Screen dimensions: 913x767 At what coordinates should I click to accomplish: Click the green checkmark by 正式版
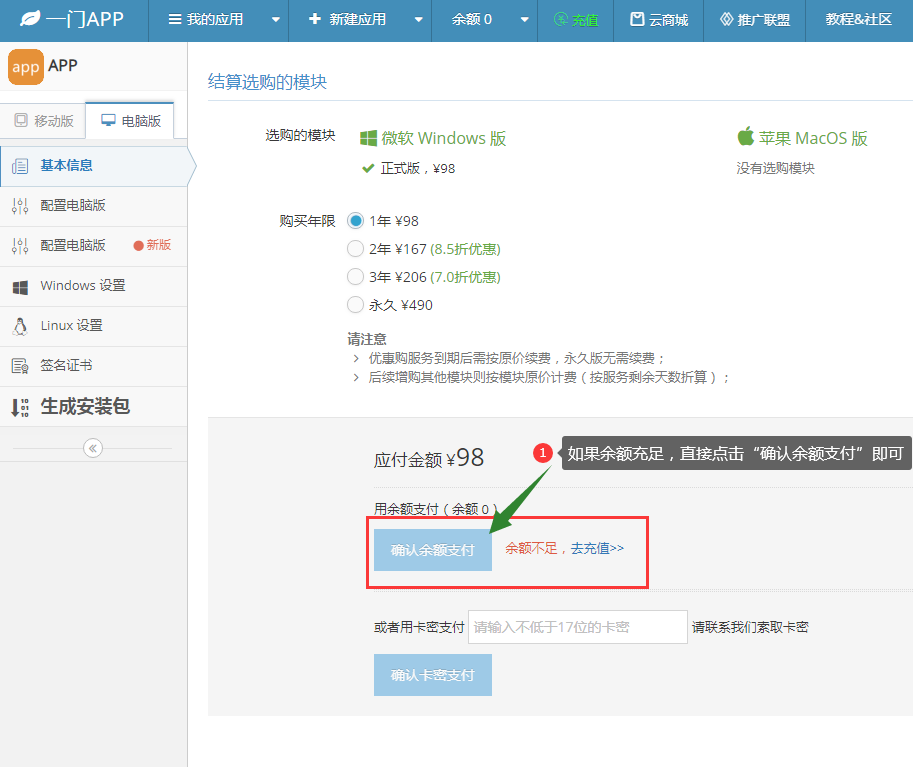click(x=368, y=169)
